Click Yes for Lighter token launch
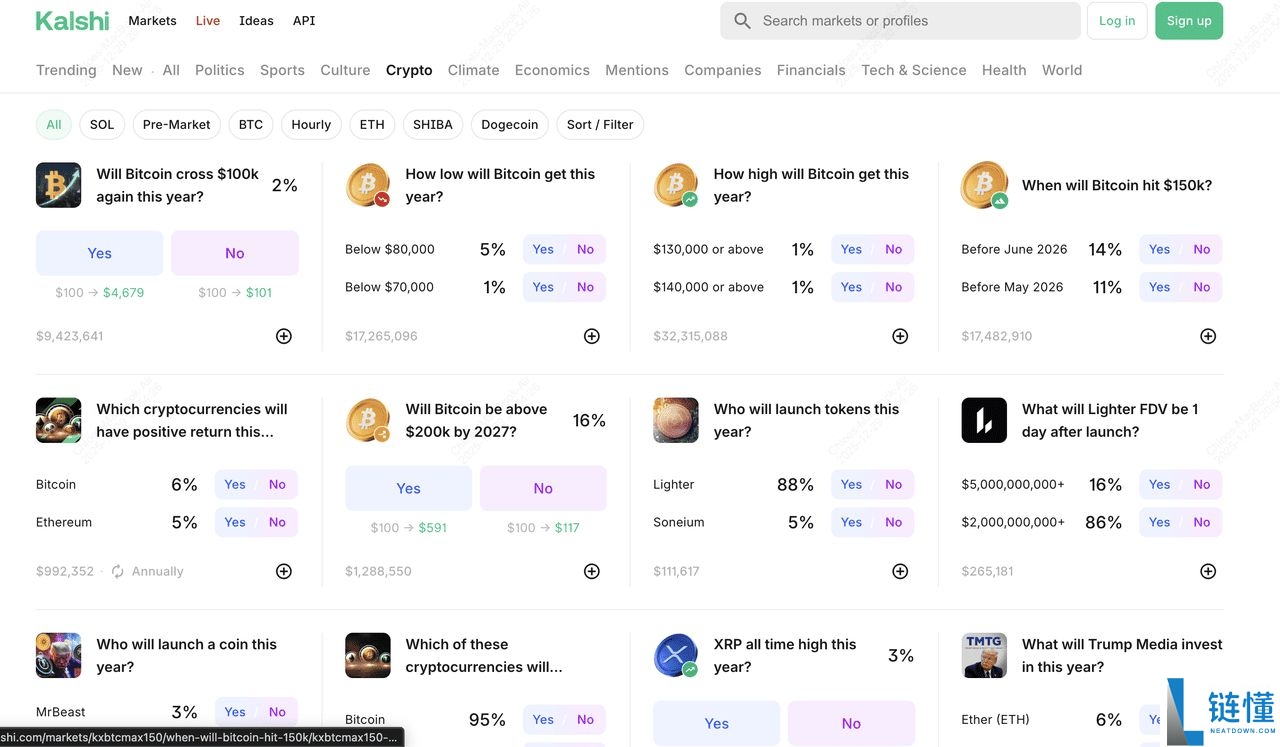The width and height of the screenshot is (1280, 747). coord(851,484)
